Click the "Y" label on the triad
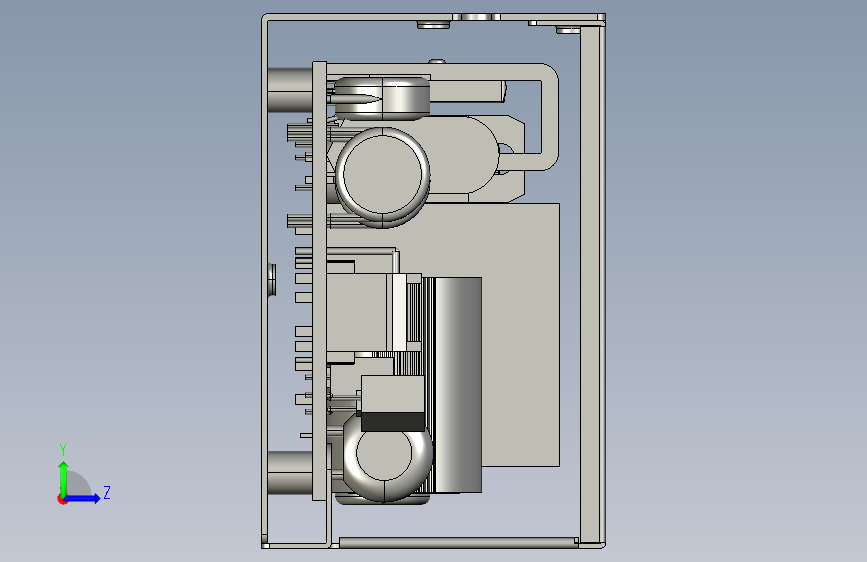Image resolution: width=867 pixels, height=562 pixels. click(63, 450)
